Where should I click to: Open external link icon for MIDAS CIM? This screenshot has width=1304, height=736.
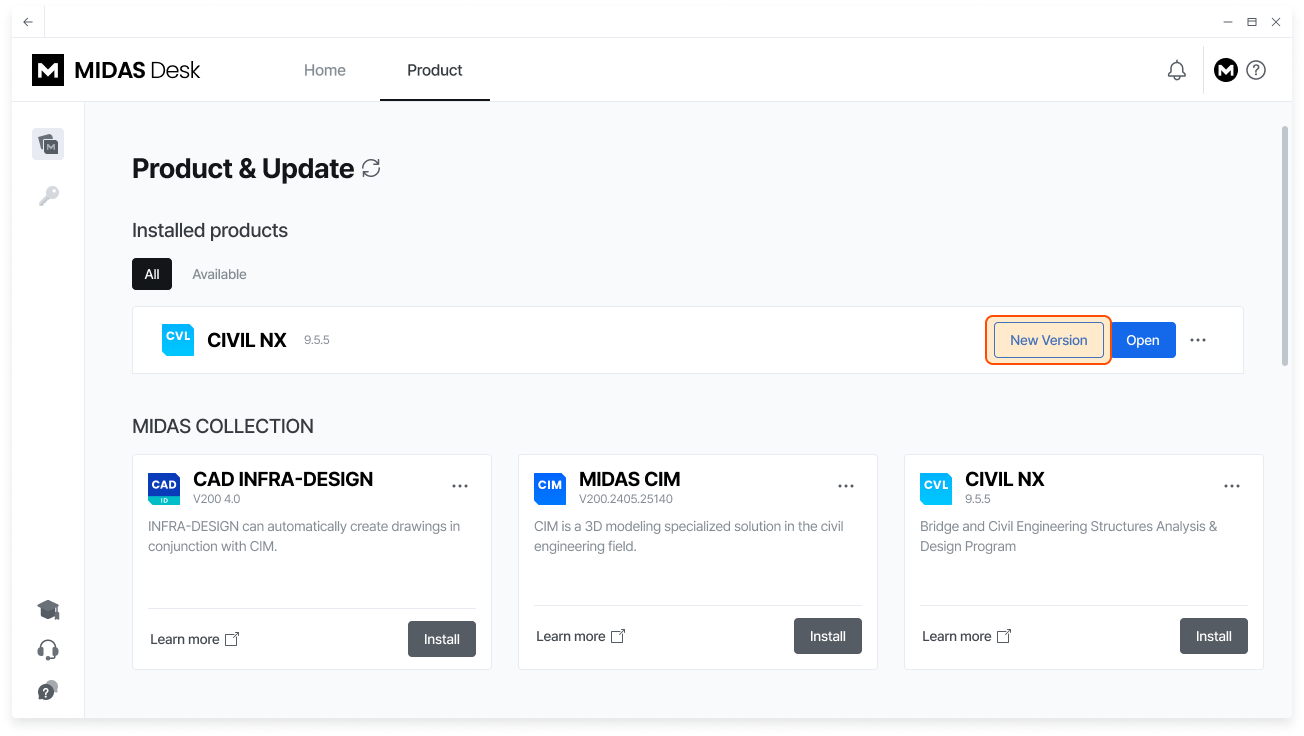tap(618, 636)
